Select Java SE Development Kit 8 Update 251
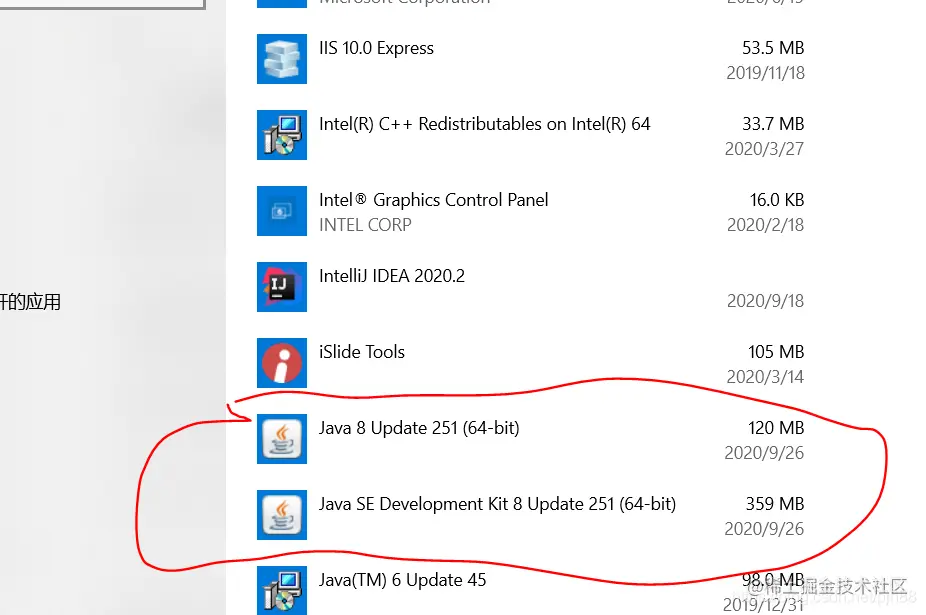Viewport: 926px width, 615px height. [x=497, y=504]
